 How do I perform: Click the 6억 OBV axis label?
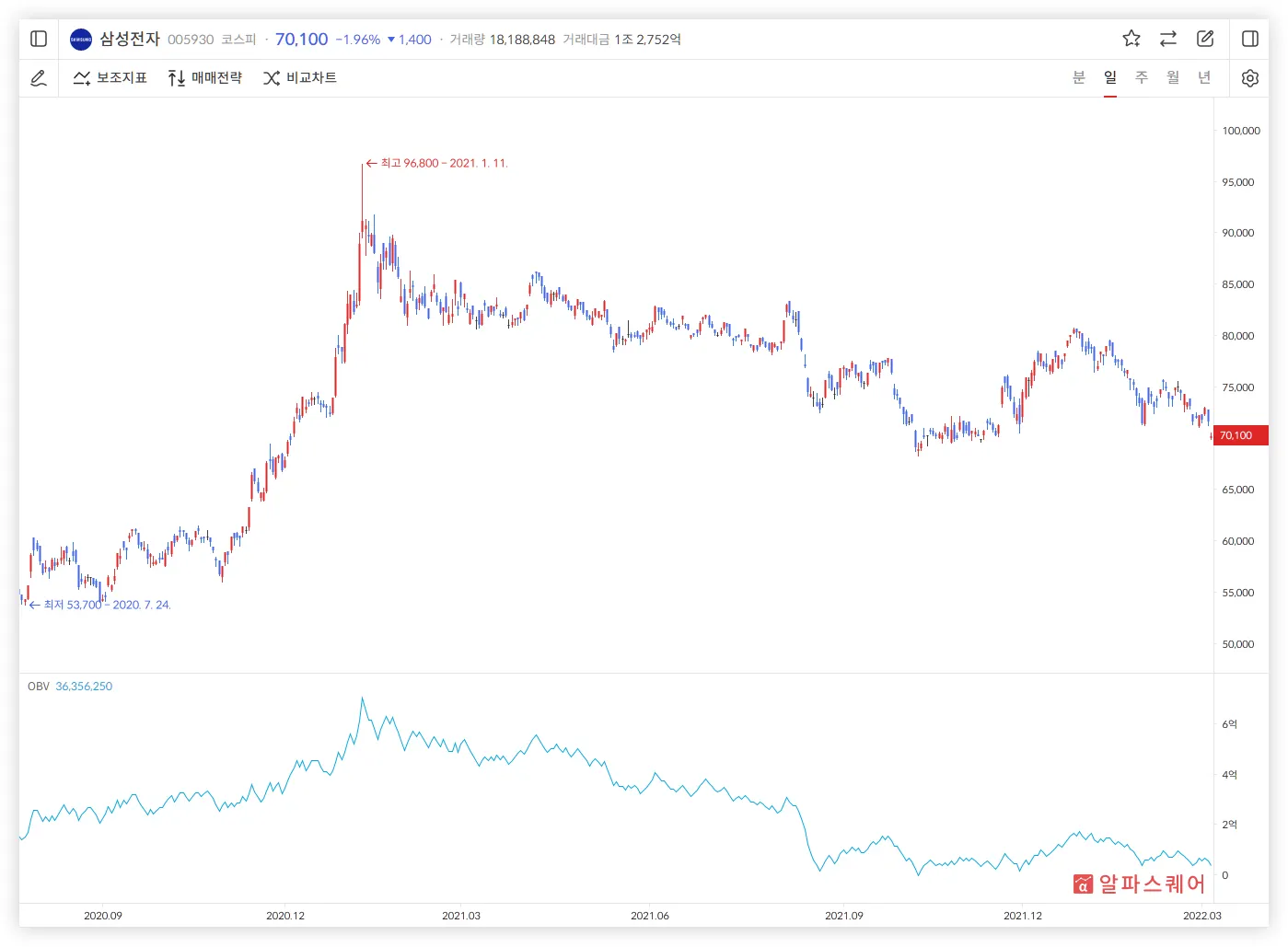[x=1230, y=724]
